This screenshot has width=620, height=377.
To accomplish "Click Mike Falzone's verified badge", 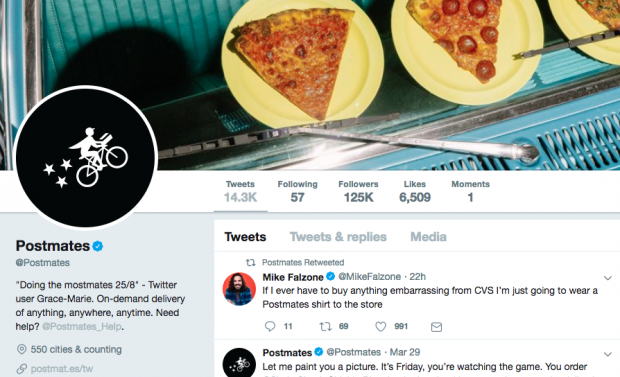I will click(x=331, y=277).
